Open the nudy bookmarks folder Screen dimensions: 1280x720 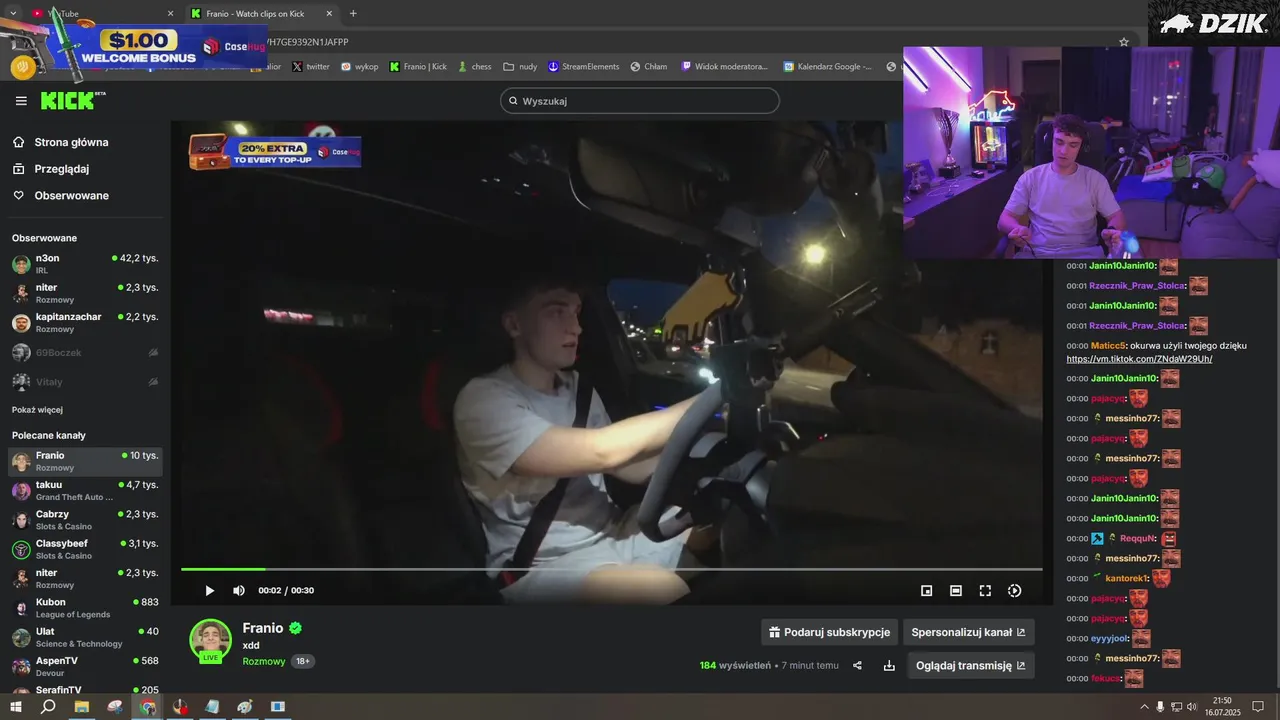point(521,67)
